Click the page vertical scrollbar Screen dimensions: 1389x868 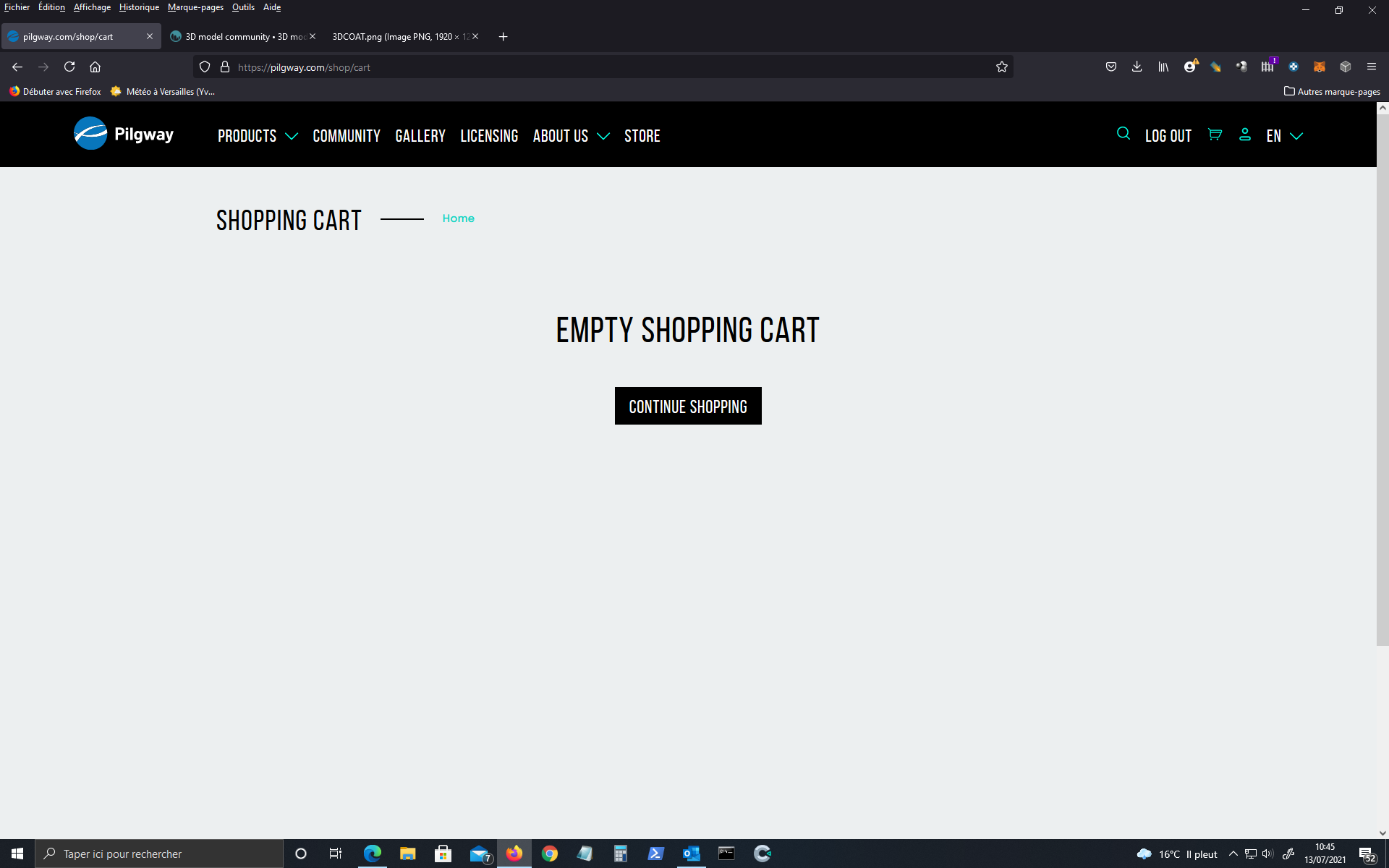coord(1382,376)
